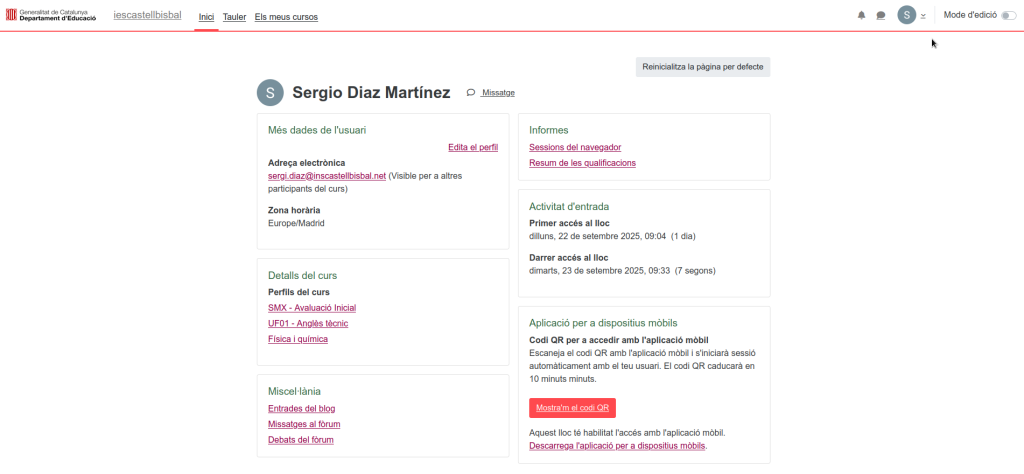This screenshot has height=474, width=1024.
Task: Open Entrades del blog link
Action: (x=301, y=408)
